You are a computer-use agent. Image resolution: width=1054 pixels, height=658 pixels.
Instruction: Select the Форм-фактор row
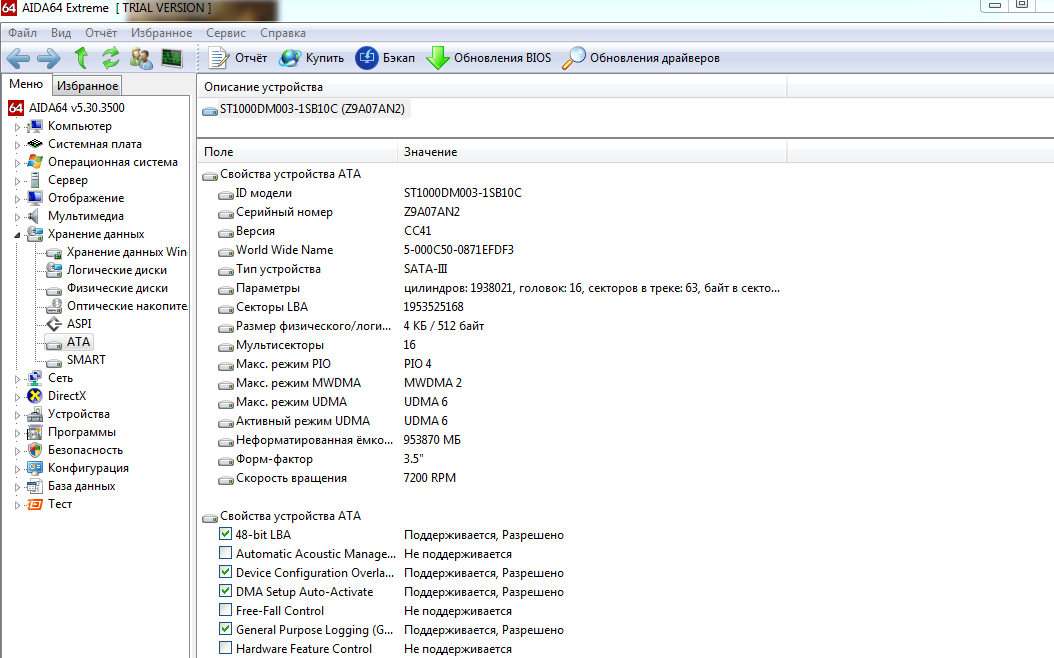[x=492, y=459]
